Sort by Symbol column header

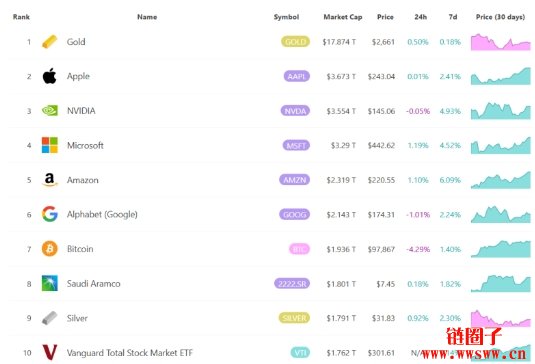(286, 17)
